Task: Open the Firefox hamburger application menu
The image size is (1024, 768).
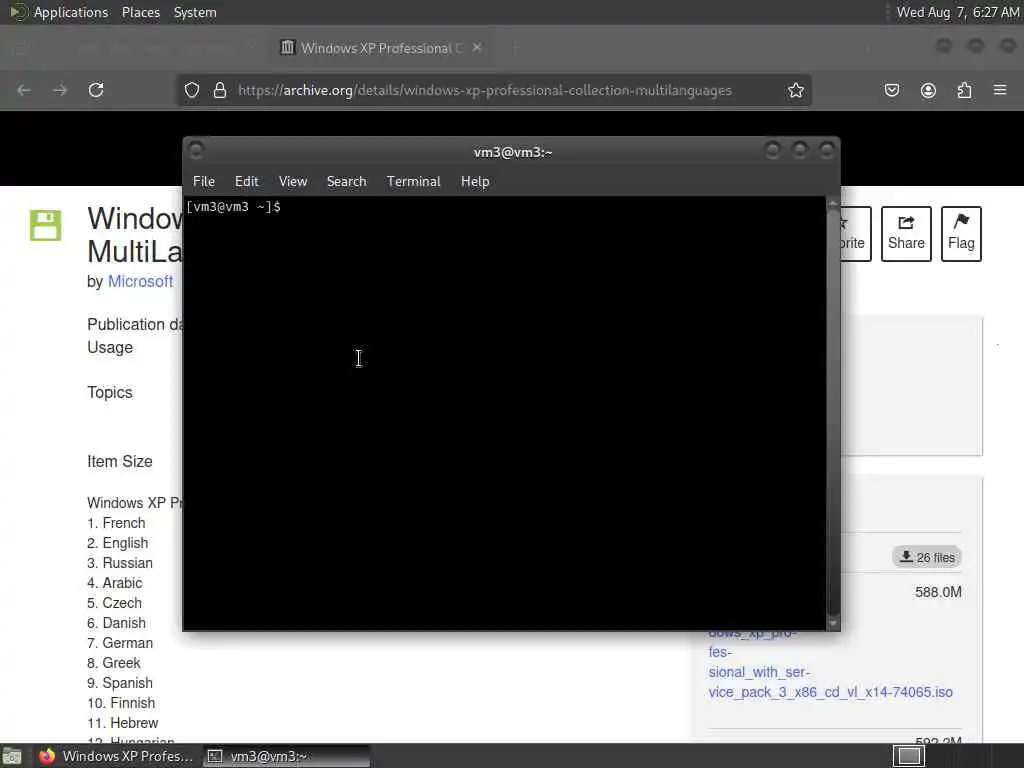Action: pyautogui.click(x=1000, y=90)
